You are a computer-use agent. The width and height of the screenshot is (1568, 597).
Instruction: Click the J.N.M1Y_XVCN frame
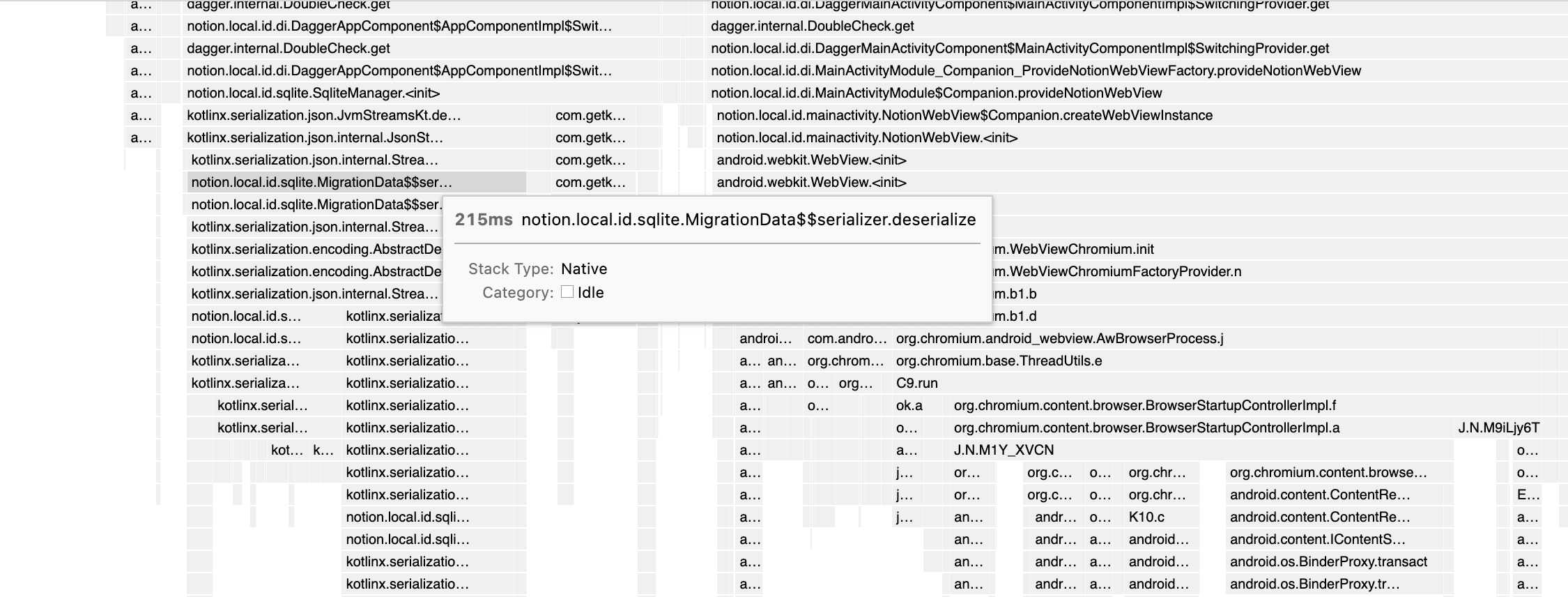(x=1004, y=451)
